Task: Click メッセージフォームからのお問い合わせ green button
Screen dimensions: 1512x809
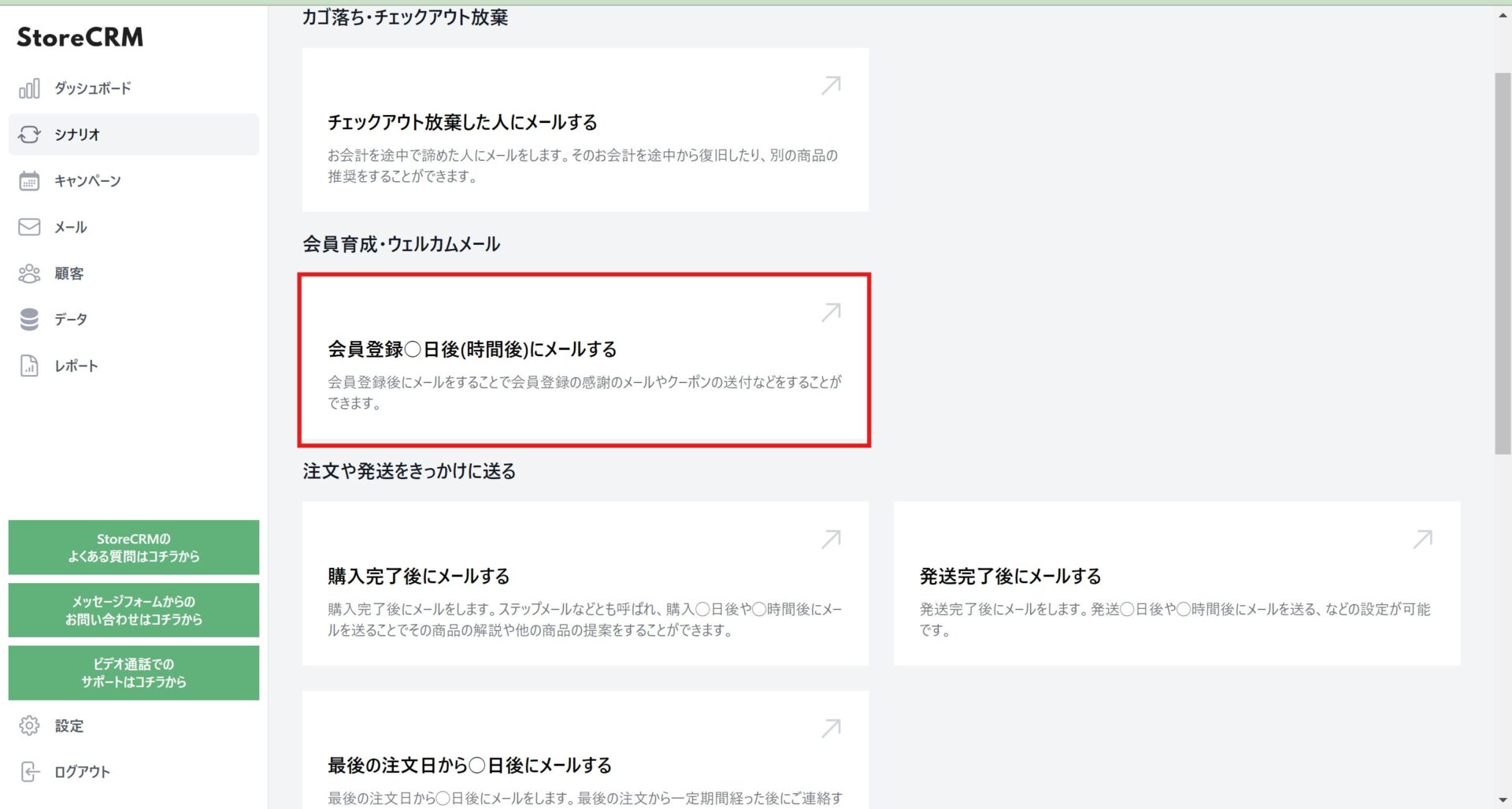Action: [x=134, y=610]
